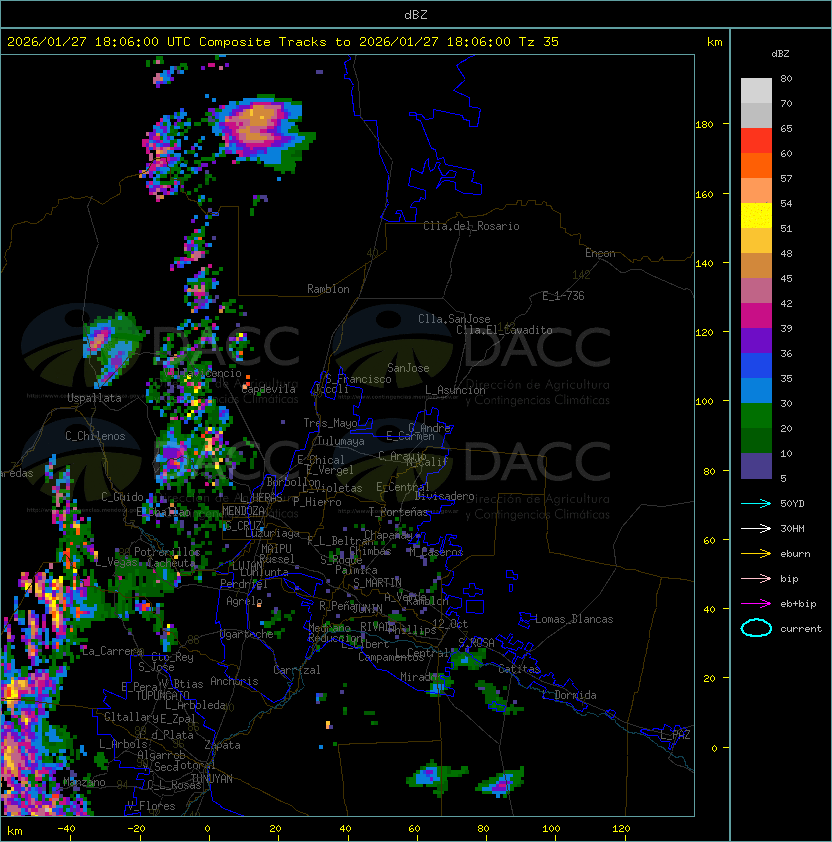The height and width of the screenshot is (842, 832).
Task: Click the 'Capdevila' map label
Action: (269, 389)
